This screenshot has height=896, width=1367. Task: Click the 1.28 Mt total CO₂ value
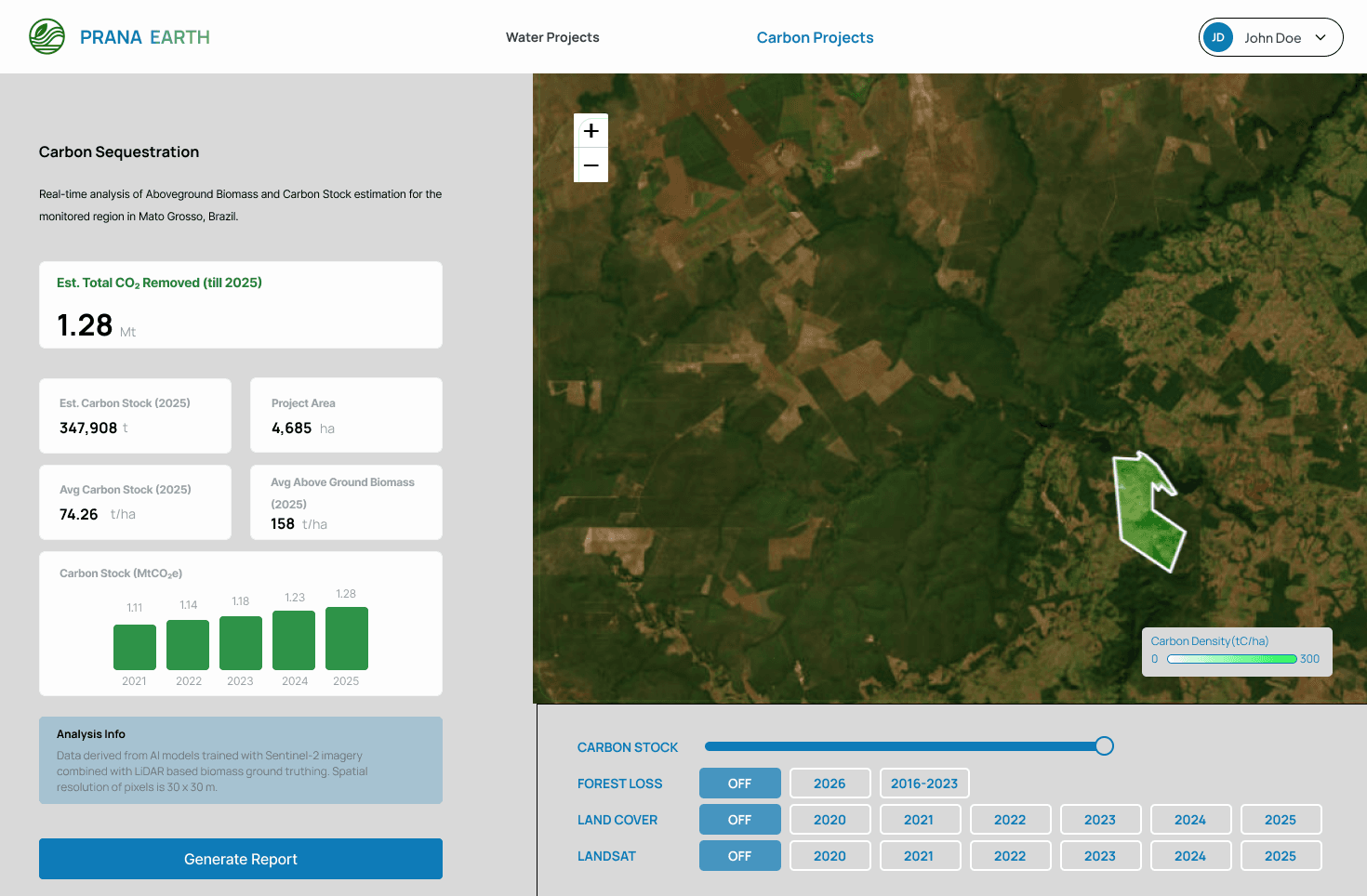click(97, 325)
